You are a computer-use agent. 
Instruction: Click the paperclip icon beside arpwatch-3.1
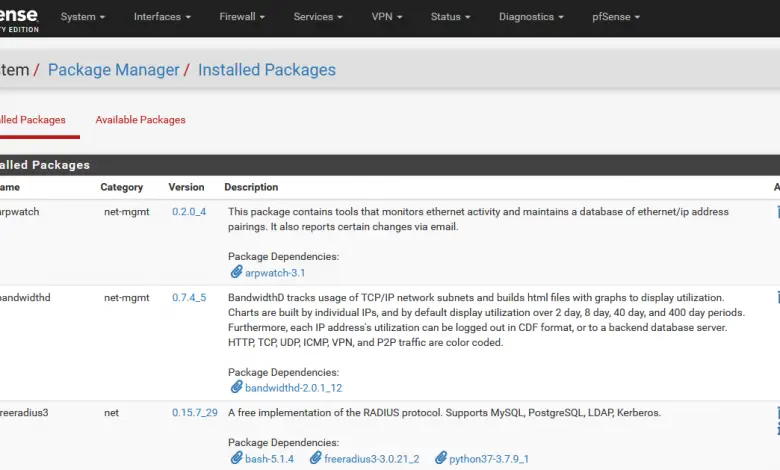236,272
